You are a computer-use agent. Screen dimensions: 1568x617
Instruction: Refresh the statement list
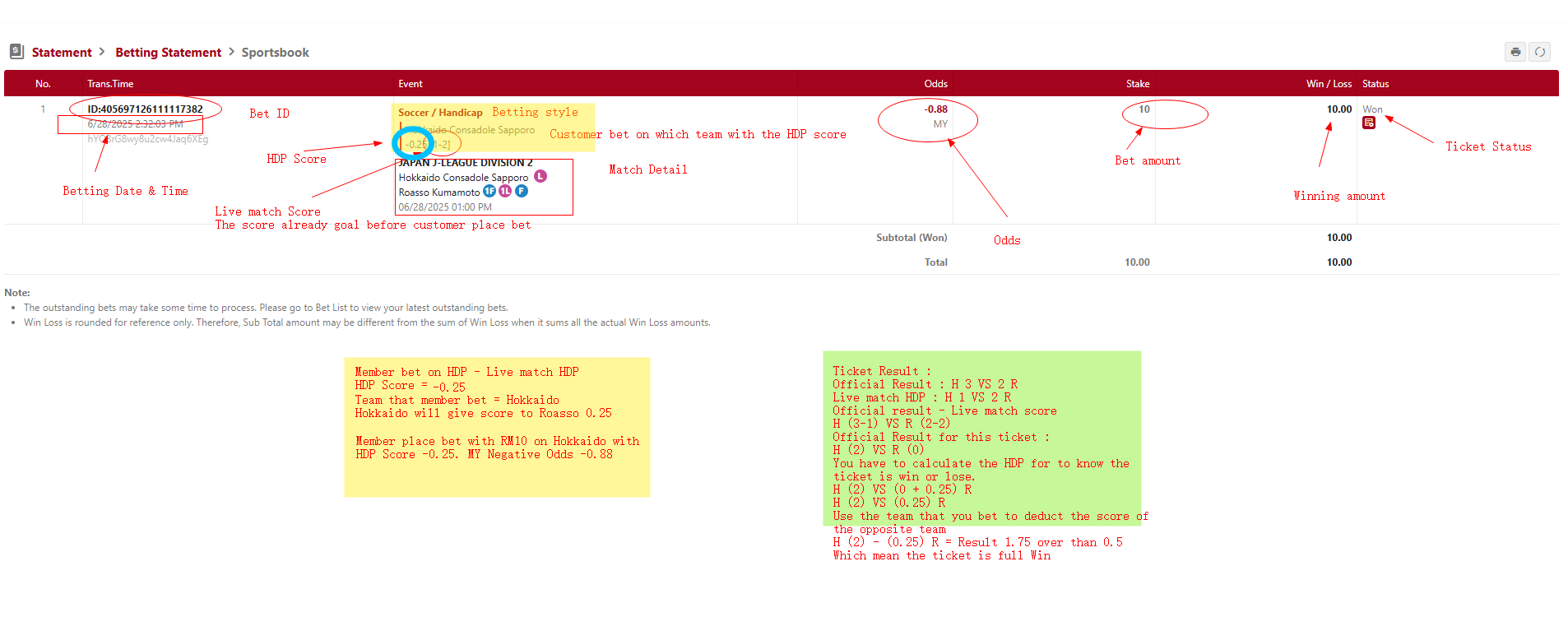coord(1540,52)
